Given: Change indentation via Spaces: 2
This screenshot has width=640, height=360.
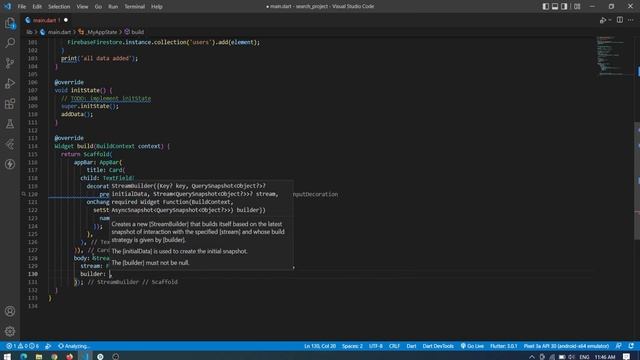Looking at the screenshot, I should click(352, 346).
